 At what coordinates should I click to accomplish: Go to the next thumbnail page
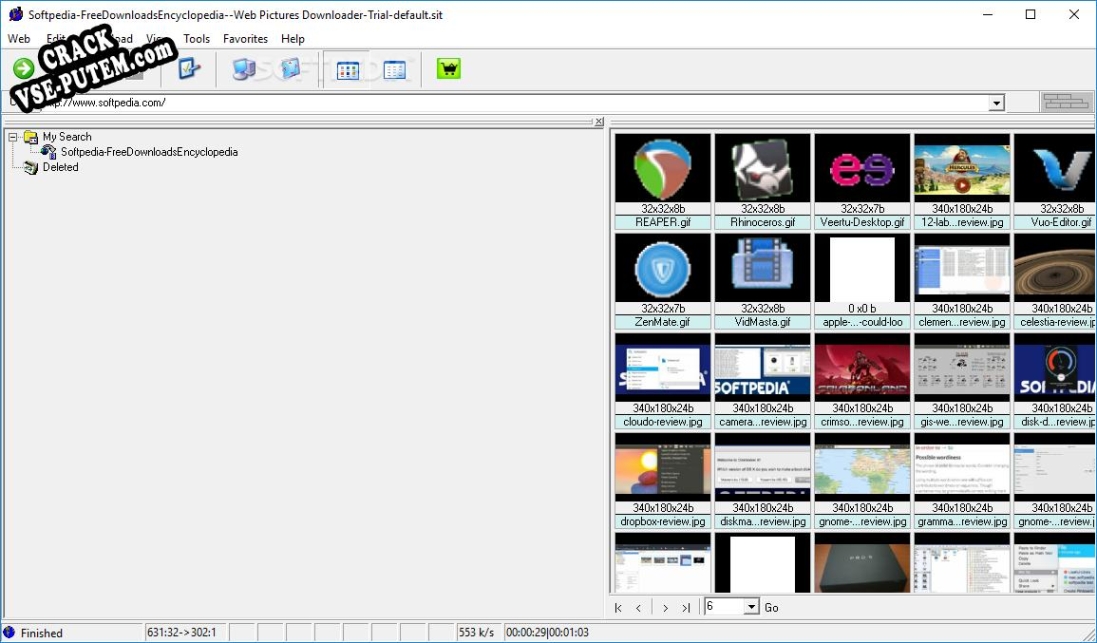click(664, 606)
